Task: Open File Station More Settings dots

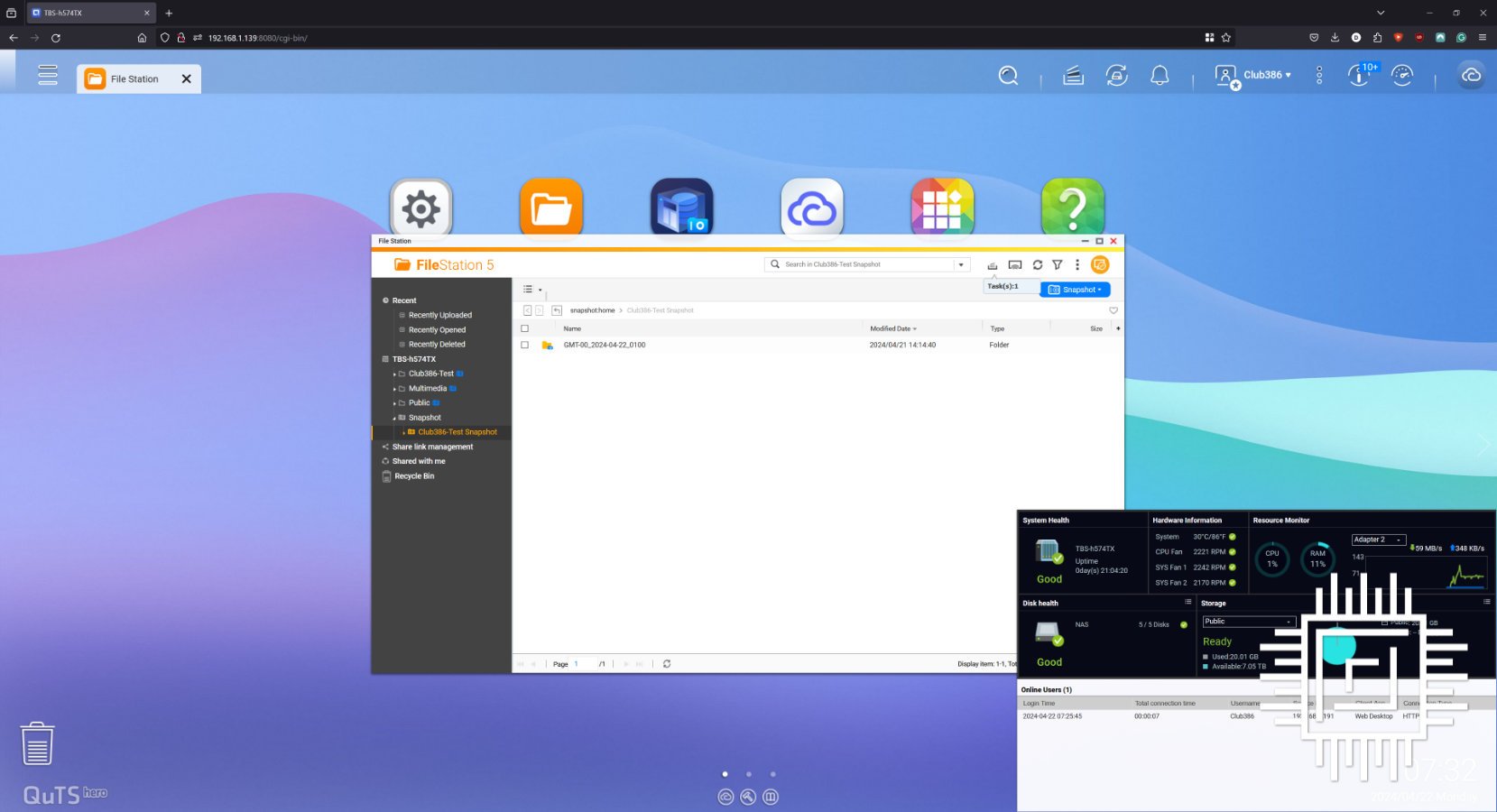Action: [1077, 265]
